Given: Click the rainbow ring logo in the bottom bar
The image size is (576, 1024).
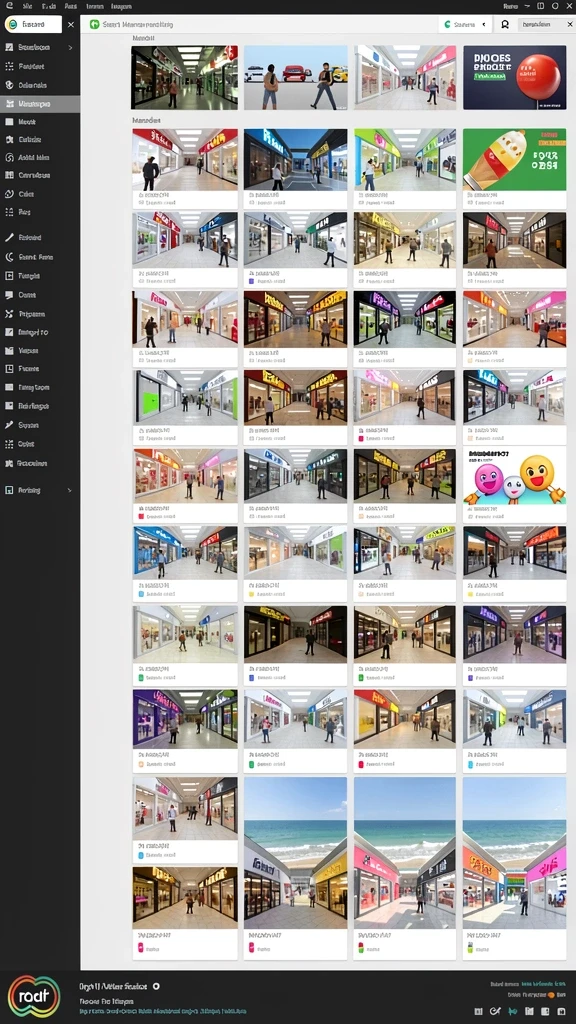Looking at the screenshot, I should click(34, 997).
